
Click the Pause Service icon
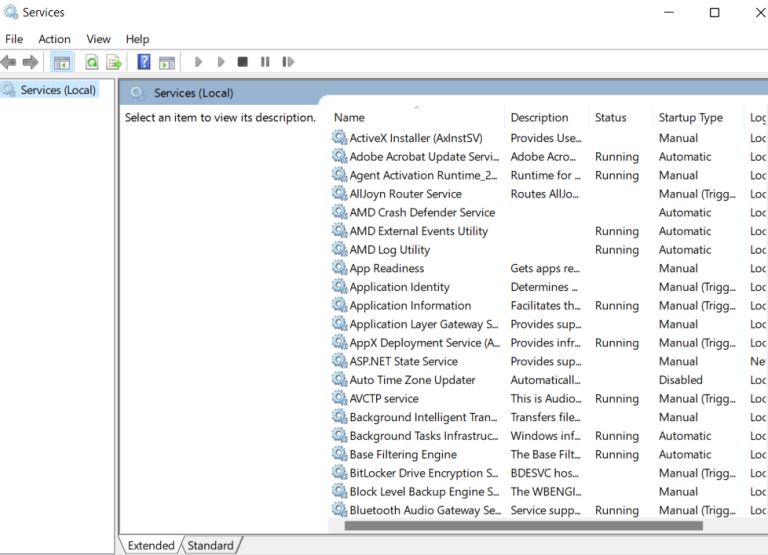tap(265, 62)
